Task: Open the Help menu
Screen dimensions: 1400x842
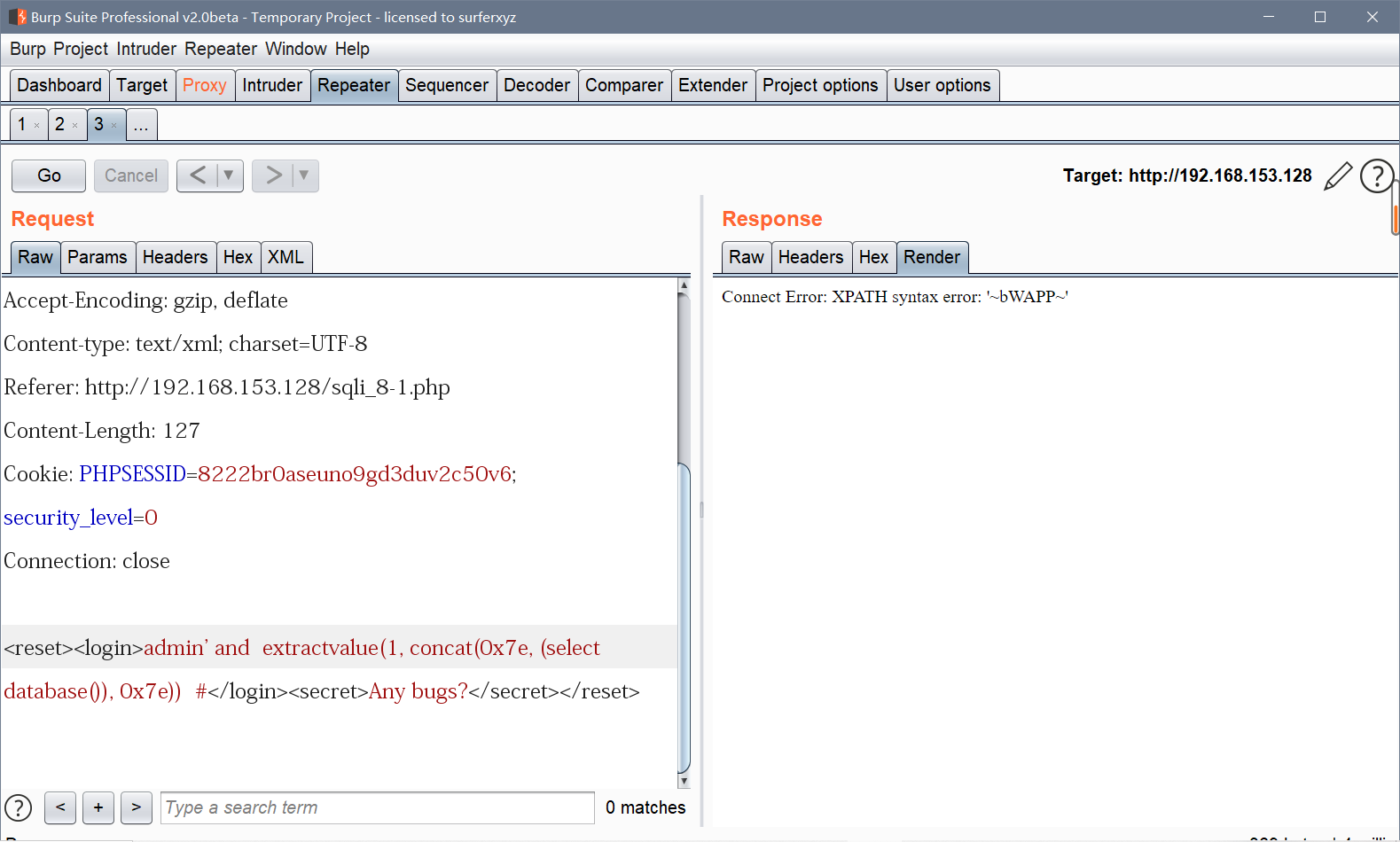Action: (352, 49)
